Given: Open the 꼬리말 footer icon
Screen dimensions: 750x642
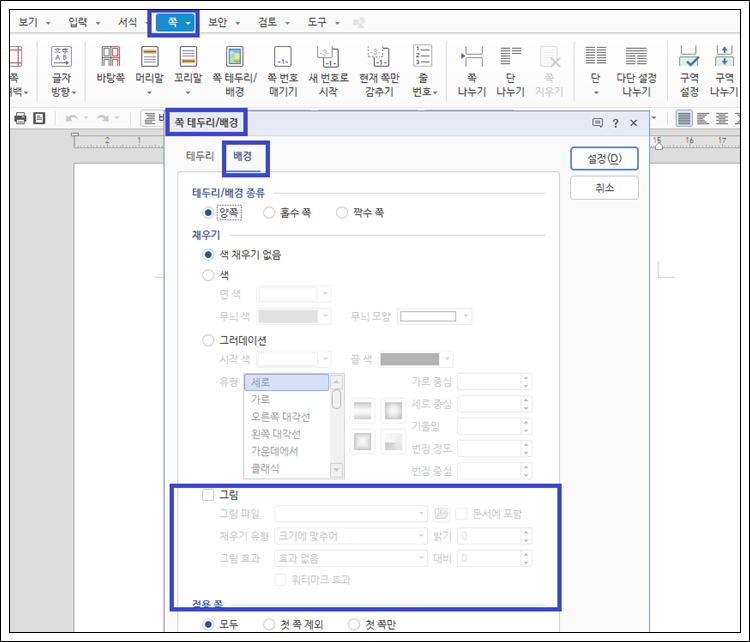Looking at the screenshot, I should coord(188,70).
